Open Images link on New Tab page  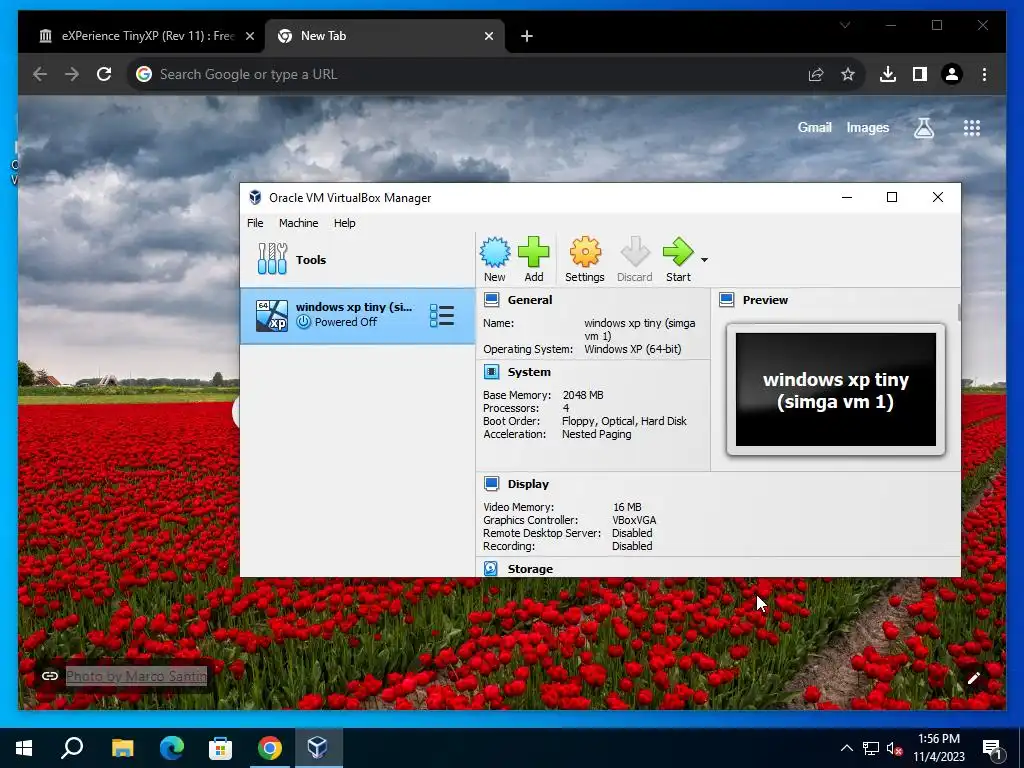[x=867, y=127]
